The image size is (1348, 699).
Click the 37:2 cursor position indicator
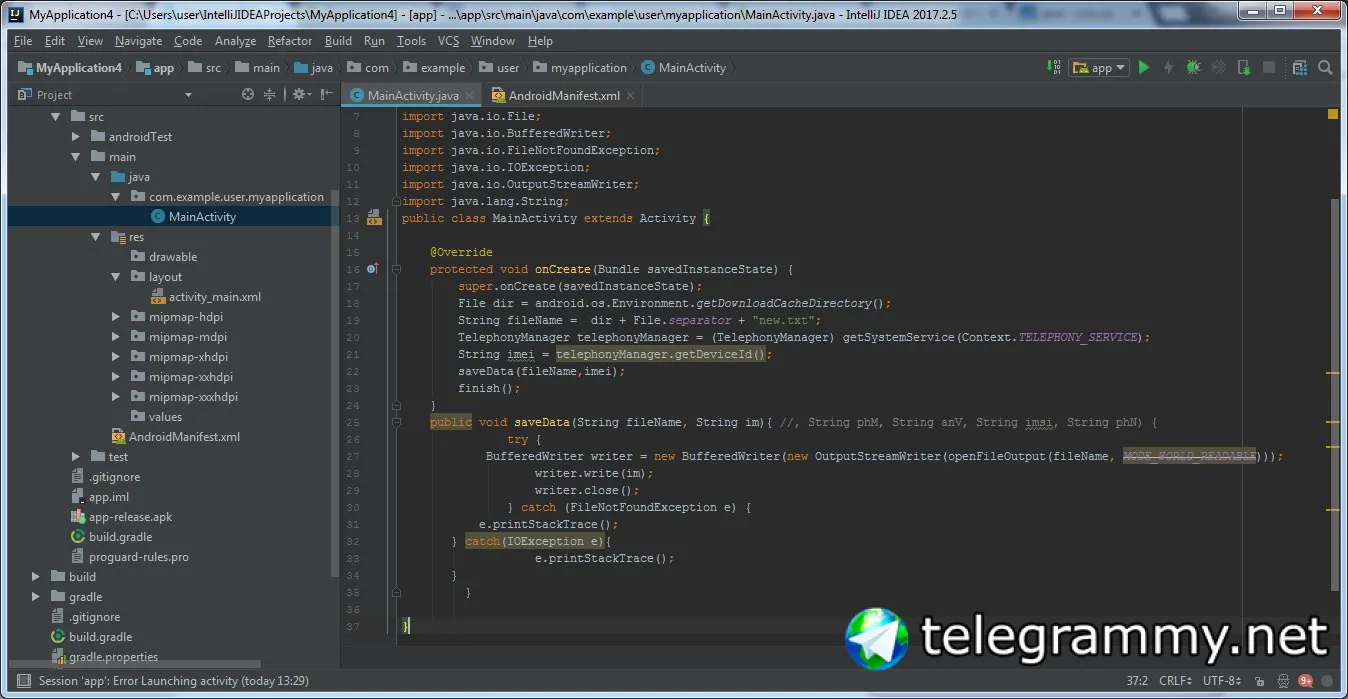tap(1137, 681)
